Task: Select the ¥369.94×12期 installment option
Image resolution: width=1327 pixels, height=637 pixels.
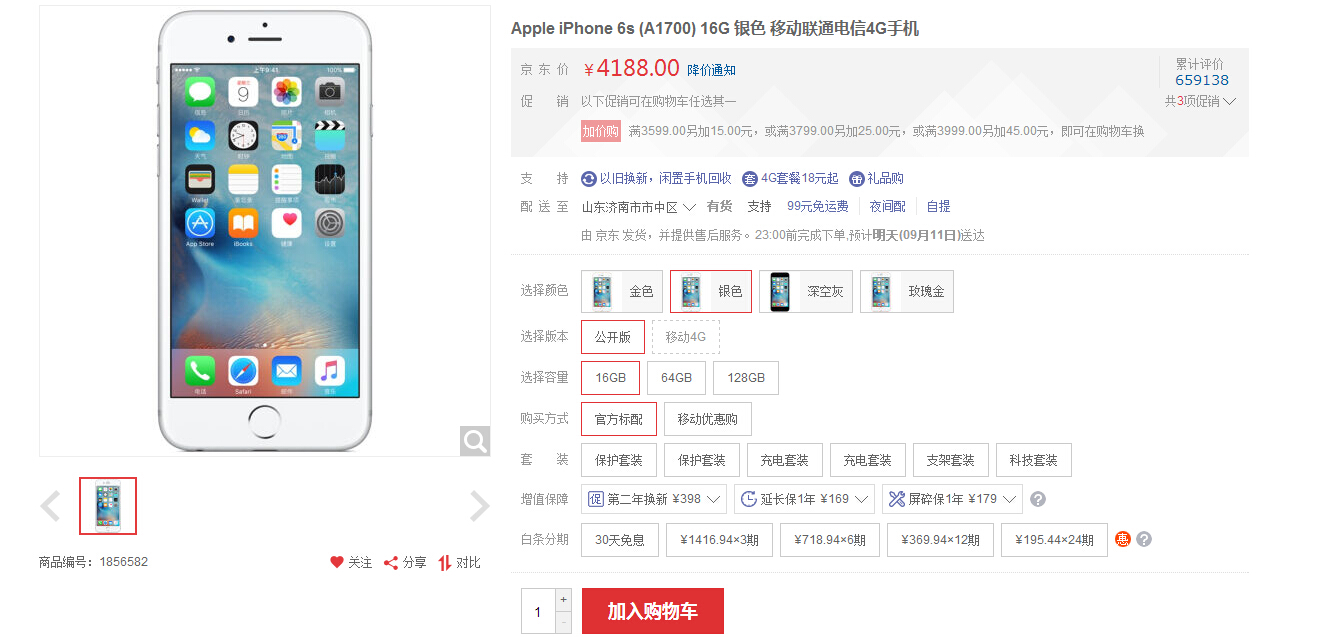Action: (940, 540)
